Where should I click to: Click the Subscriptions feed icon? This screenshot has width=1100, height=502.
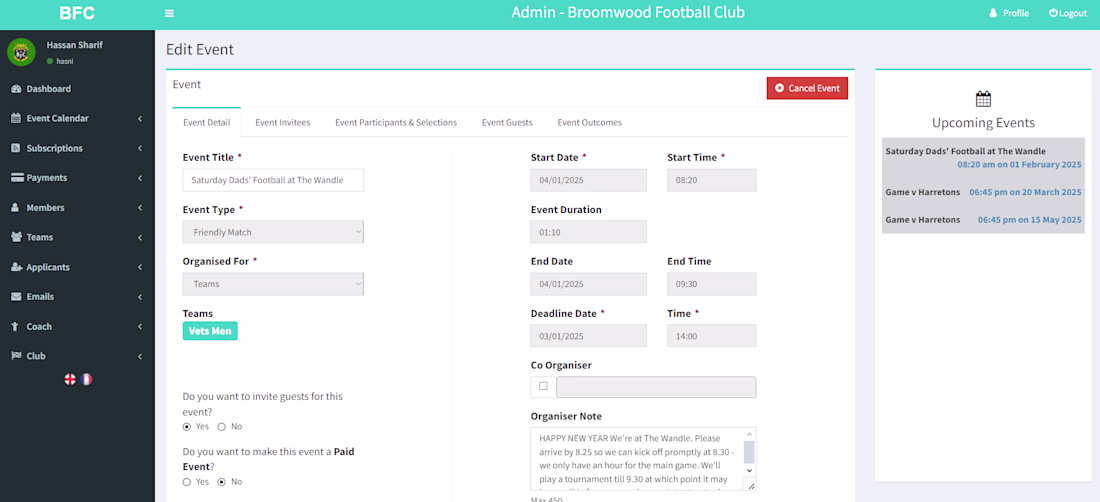tap(16, 148)
